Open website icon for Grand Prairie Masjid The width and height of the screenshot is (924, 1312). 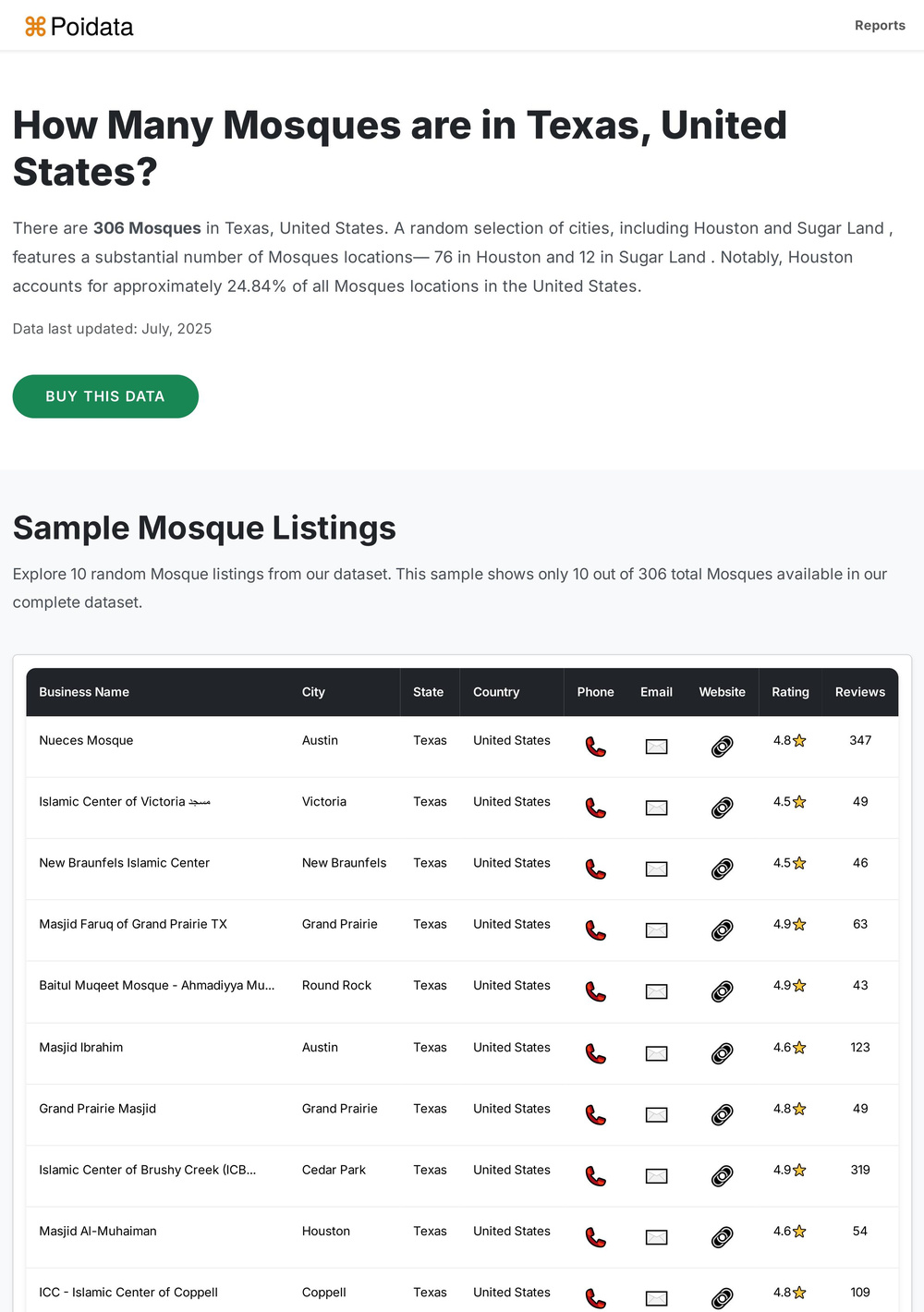(723, 1114)
